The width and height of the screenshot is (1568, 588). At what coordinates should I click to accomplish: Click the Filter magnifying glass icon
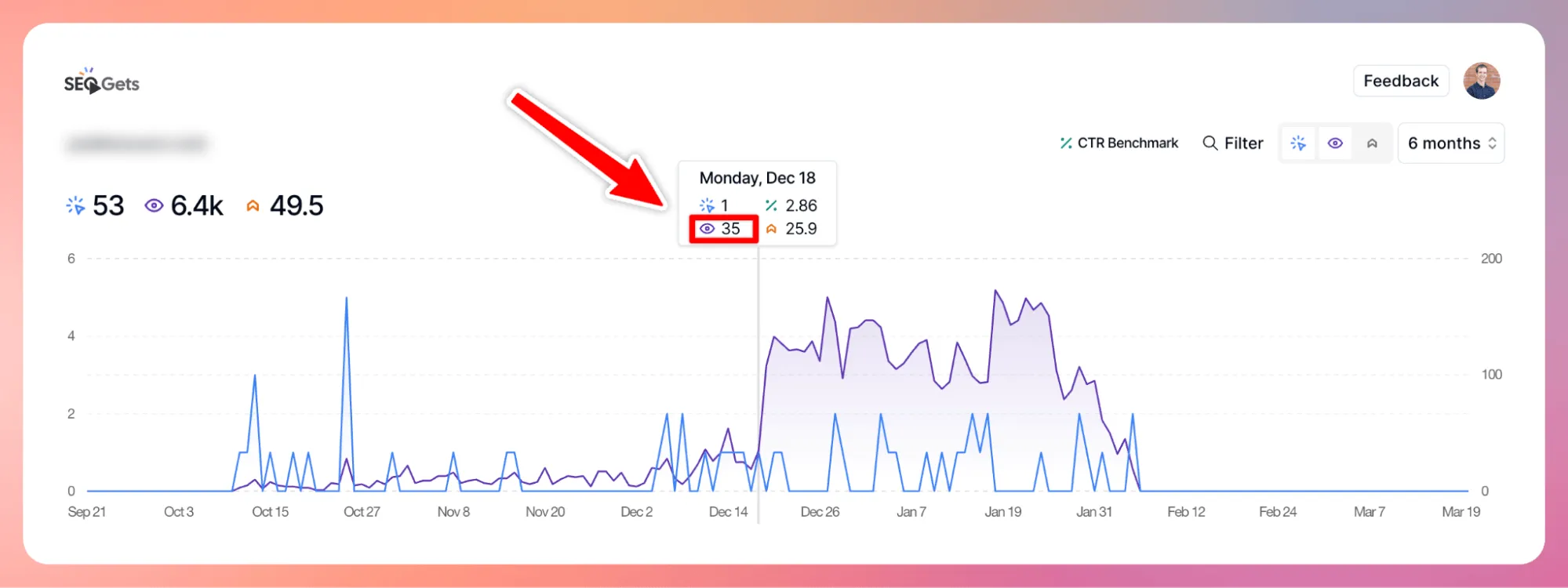coord(1210,143)
